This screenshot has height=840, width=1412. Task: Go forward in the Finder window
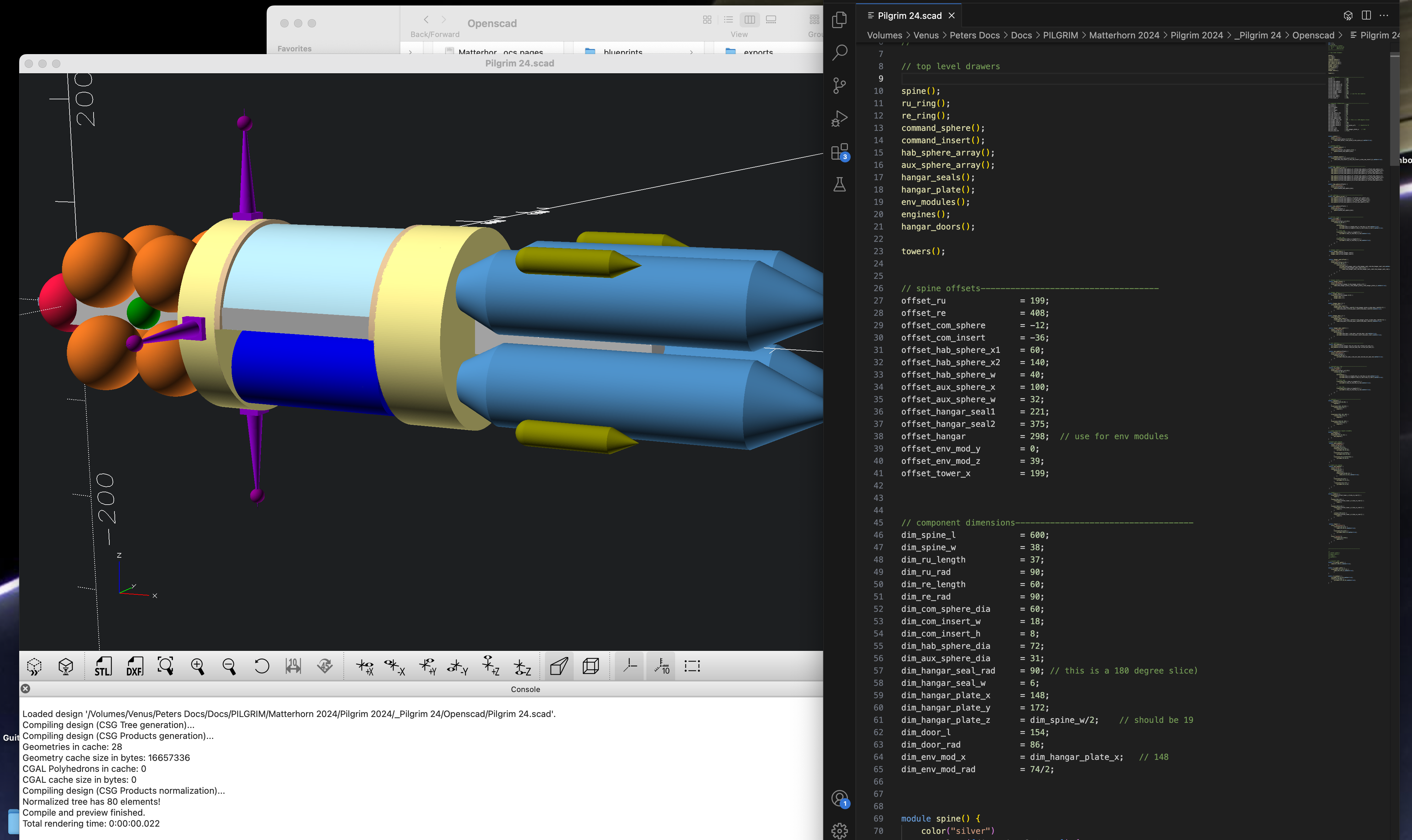[444, 20]
